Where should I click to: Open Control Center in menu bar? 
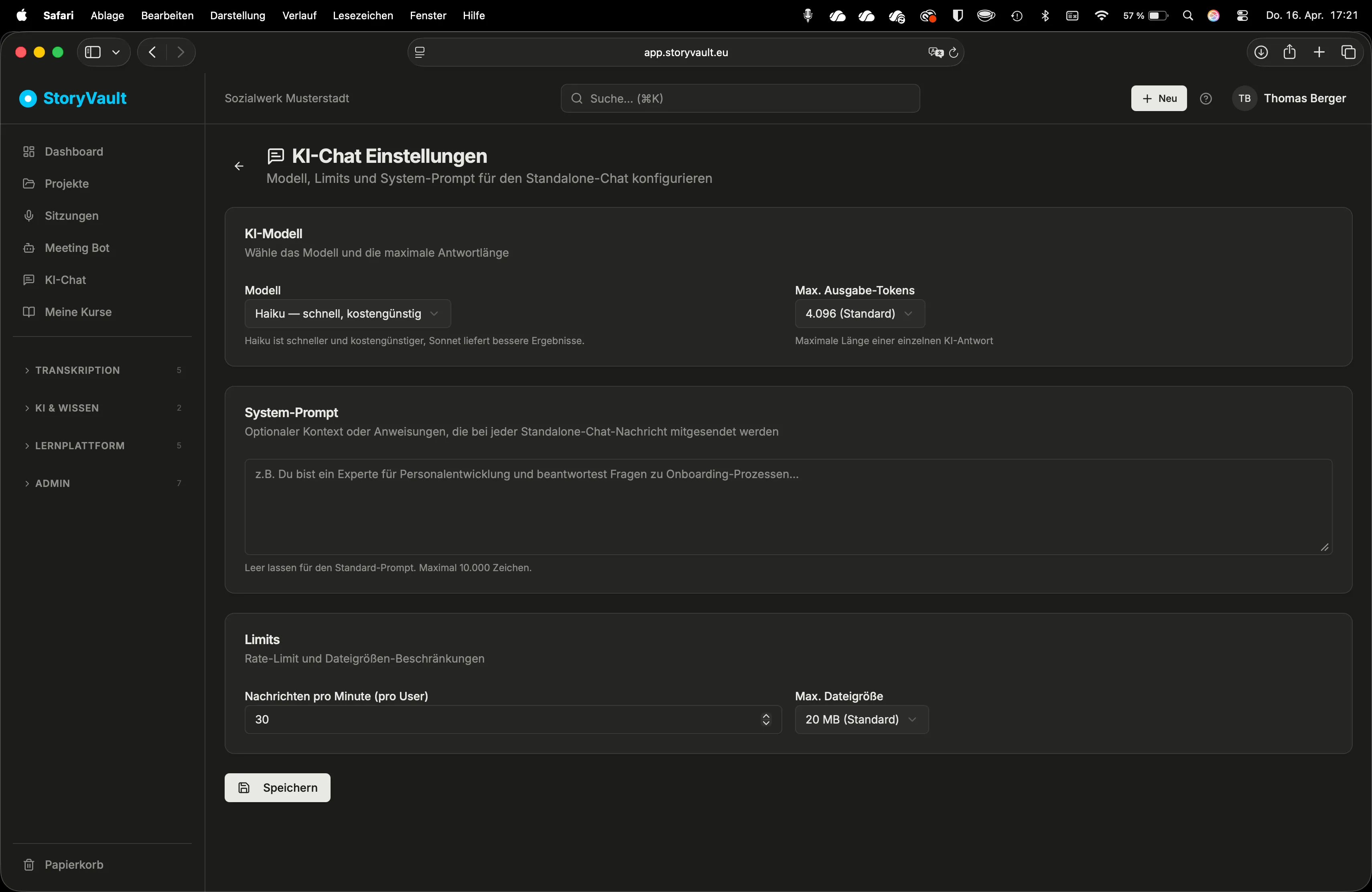point(1242,16)
